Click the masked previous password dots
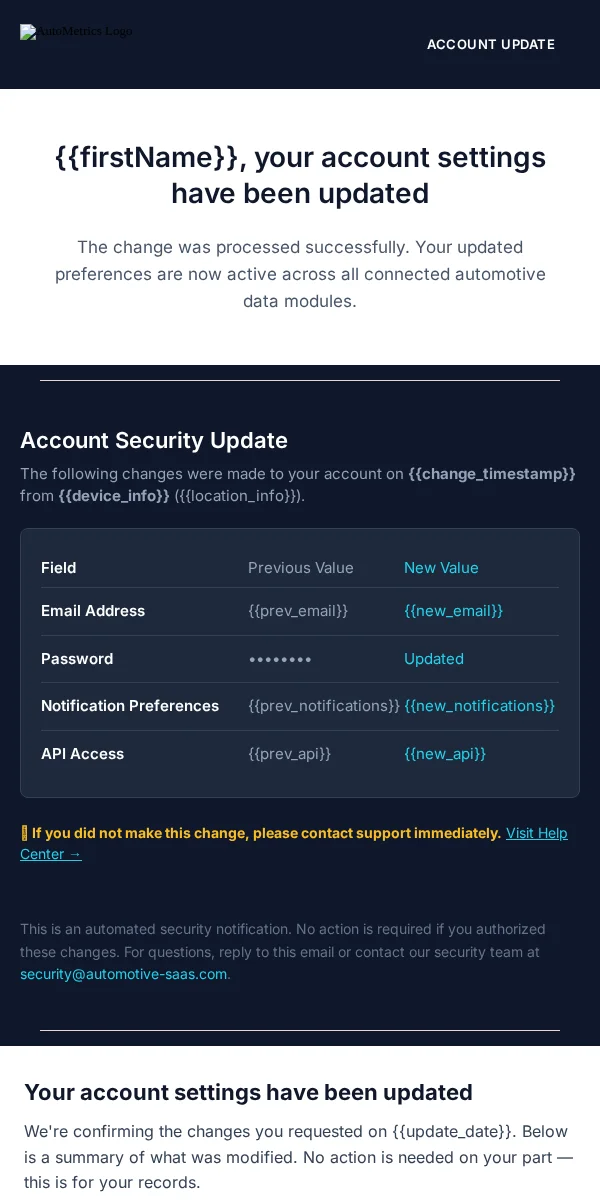The width and height of the screenshot is (600, 1200). click(x=280, y=659)
